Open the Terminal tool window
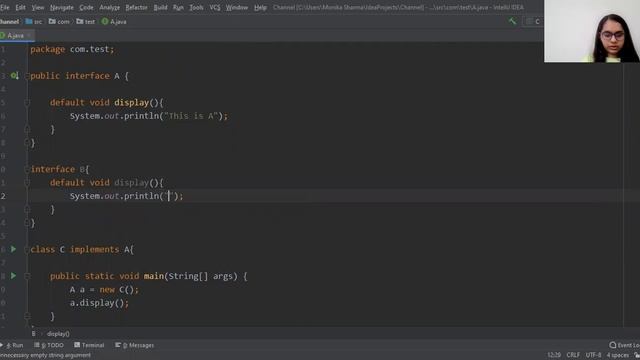The image size is (640, 360). coord(89,345)
